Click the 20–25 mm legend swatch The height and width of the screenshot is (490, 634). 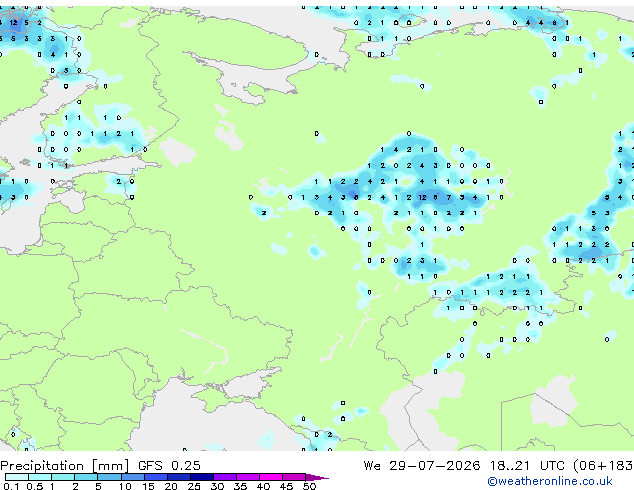[x=178, y=477]
